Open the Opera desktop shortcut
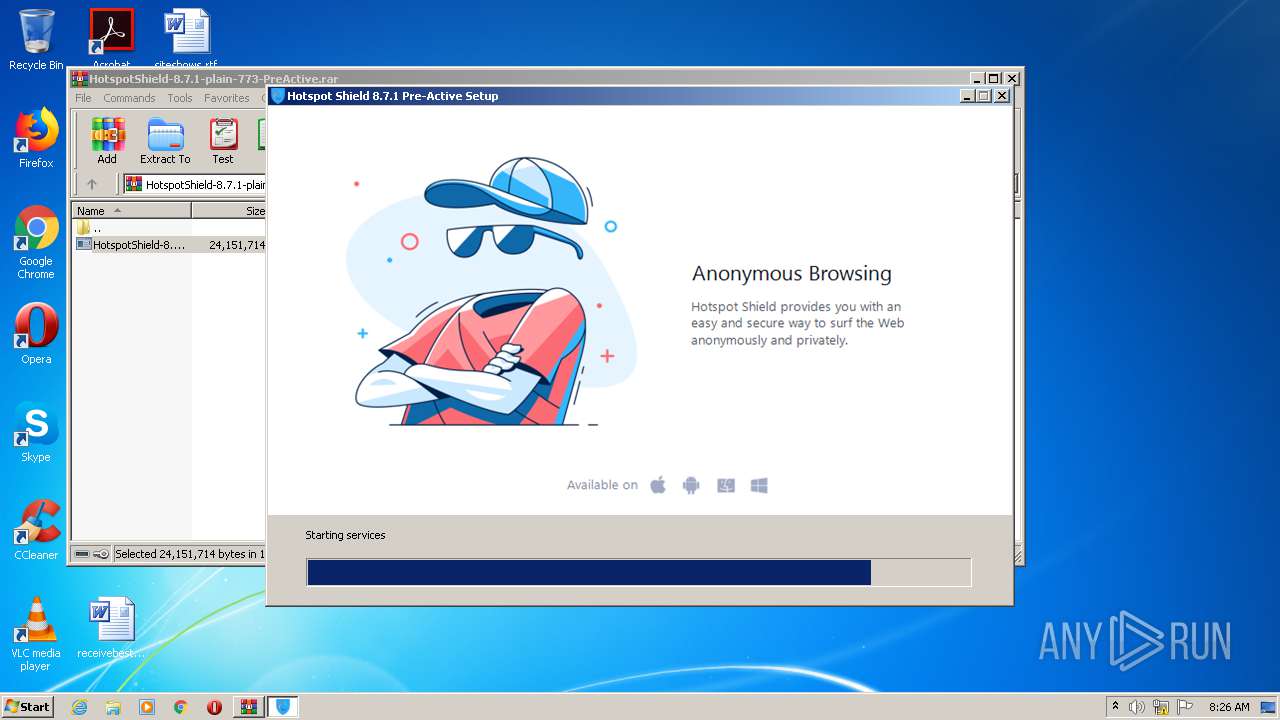1280x720 pixels. [36, 334]
